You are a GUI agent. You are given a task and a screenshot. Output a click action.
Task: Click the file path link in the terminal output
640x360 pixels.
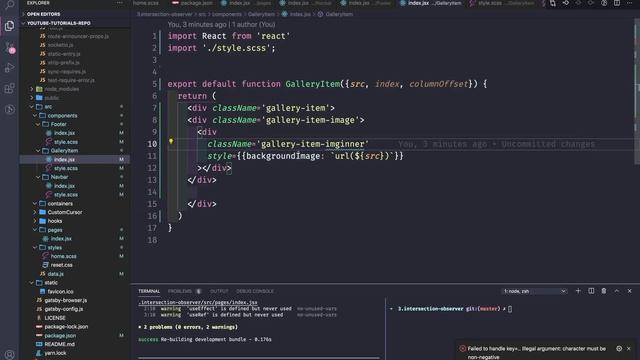point(198,302)
